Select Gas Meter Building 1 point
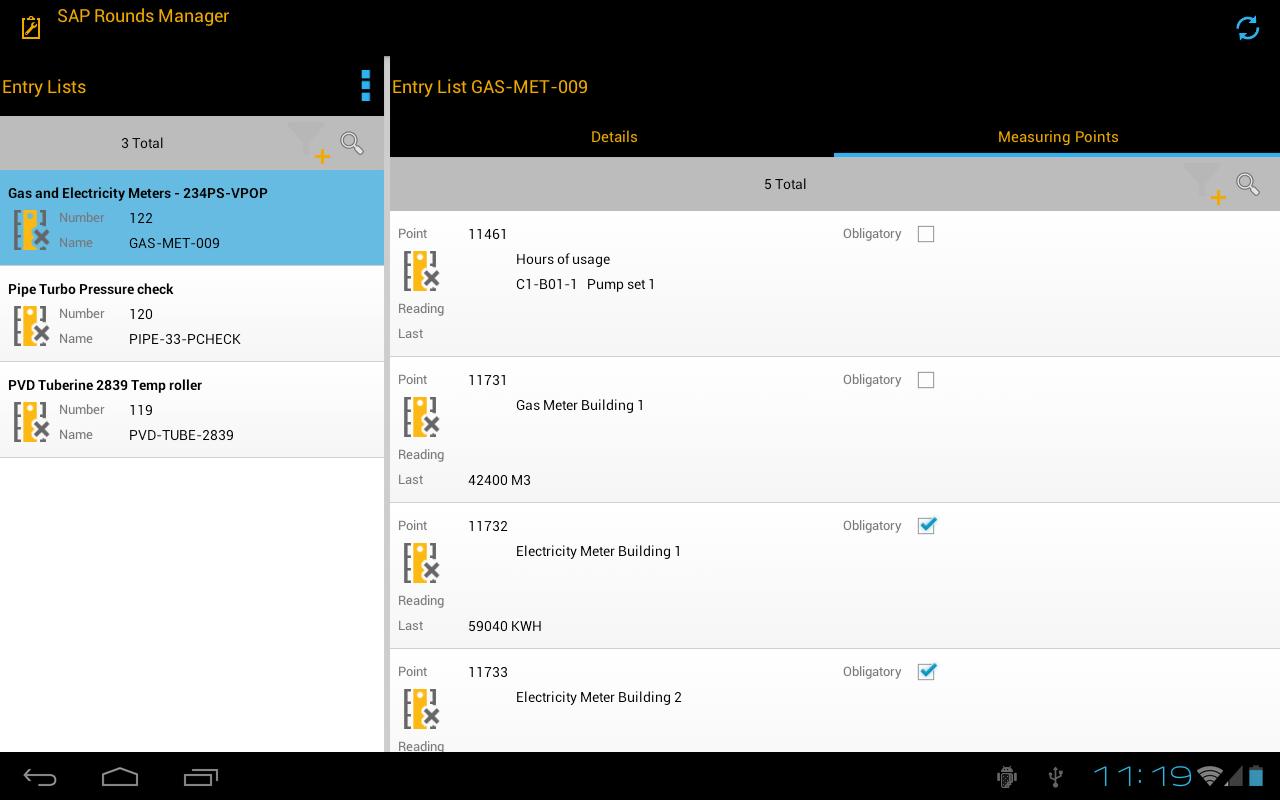This screenshot has width=1280, height=800. [x=835, y=430]
